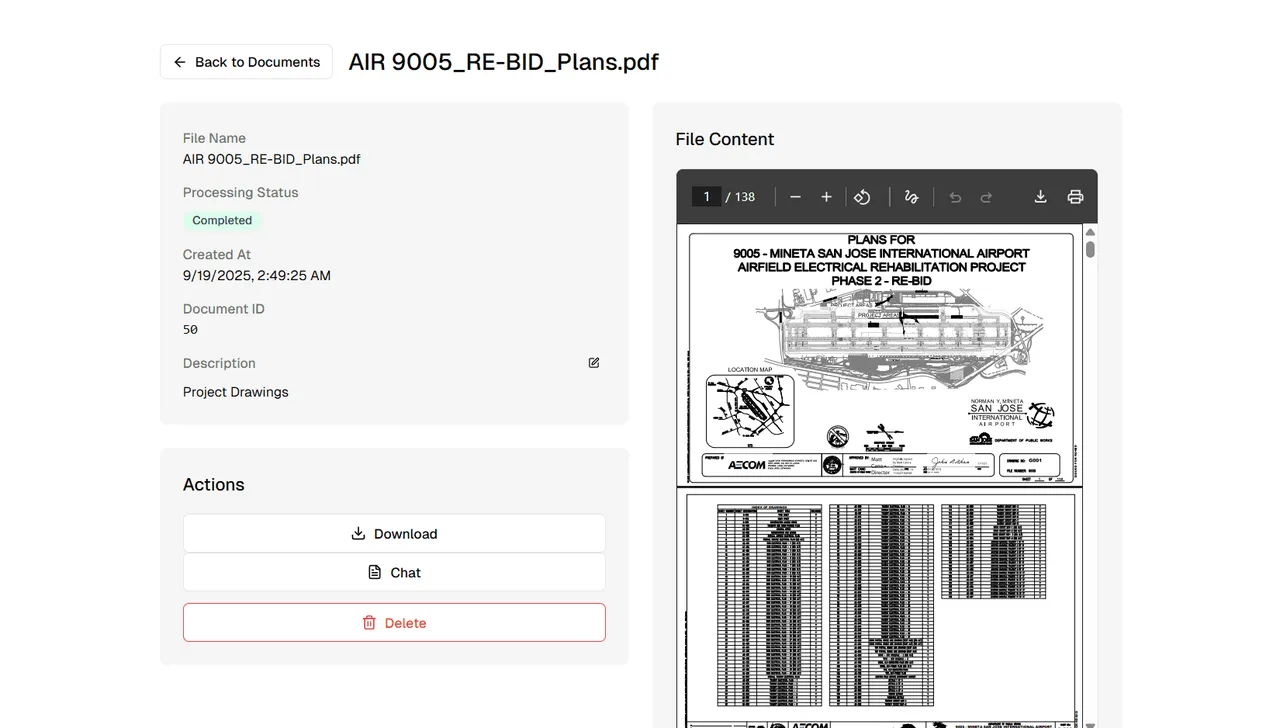Image resolution: width=1280 pixels, height=728 pixels.
Task: Select the file name text AIR 9005_RE-BID_Plans.pdf under File Name
Action: [x=272, y=159]
